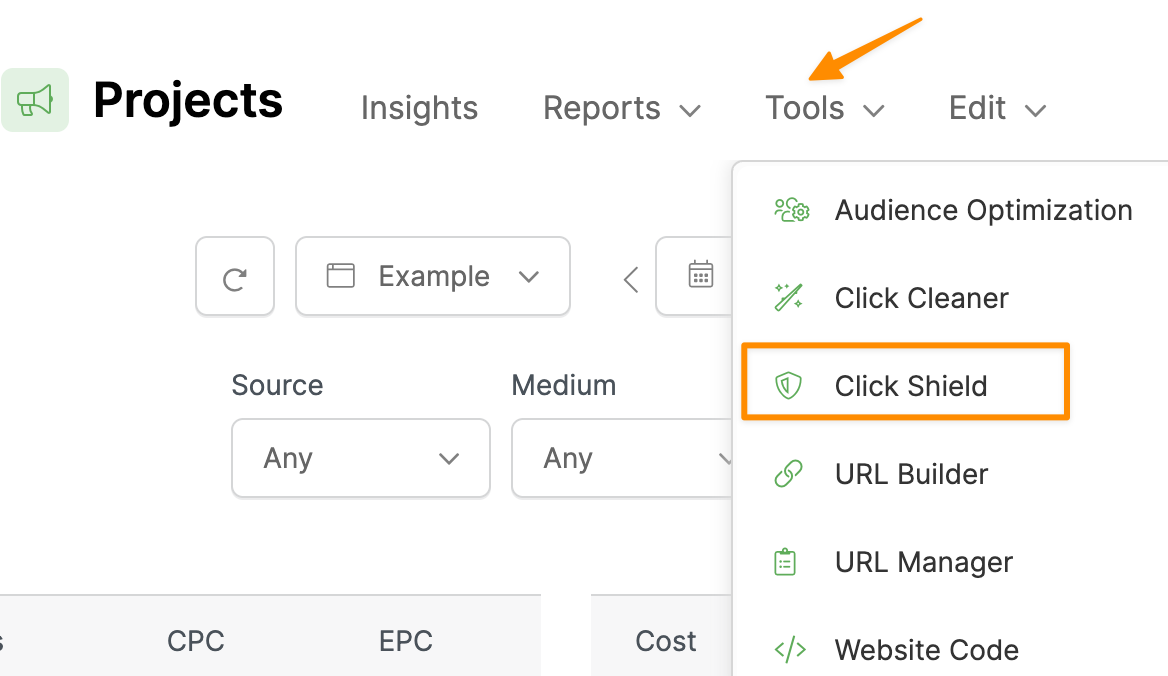Click the refresh icon button
1168x676 pixels.
235,277
